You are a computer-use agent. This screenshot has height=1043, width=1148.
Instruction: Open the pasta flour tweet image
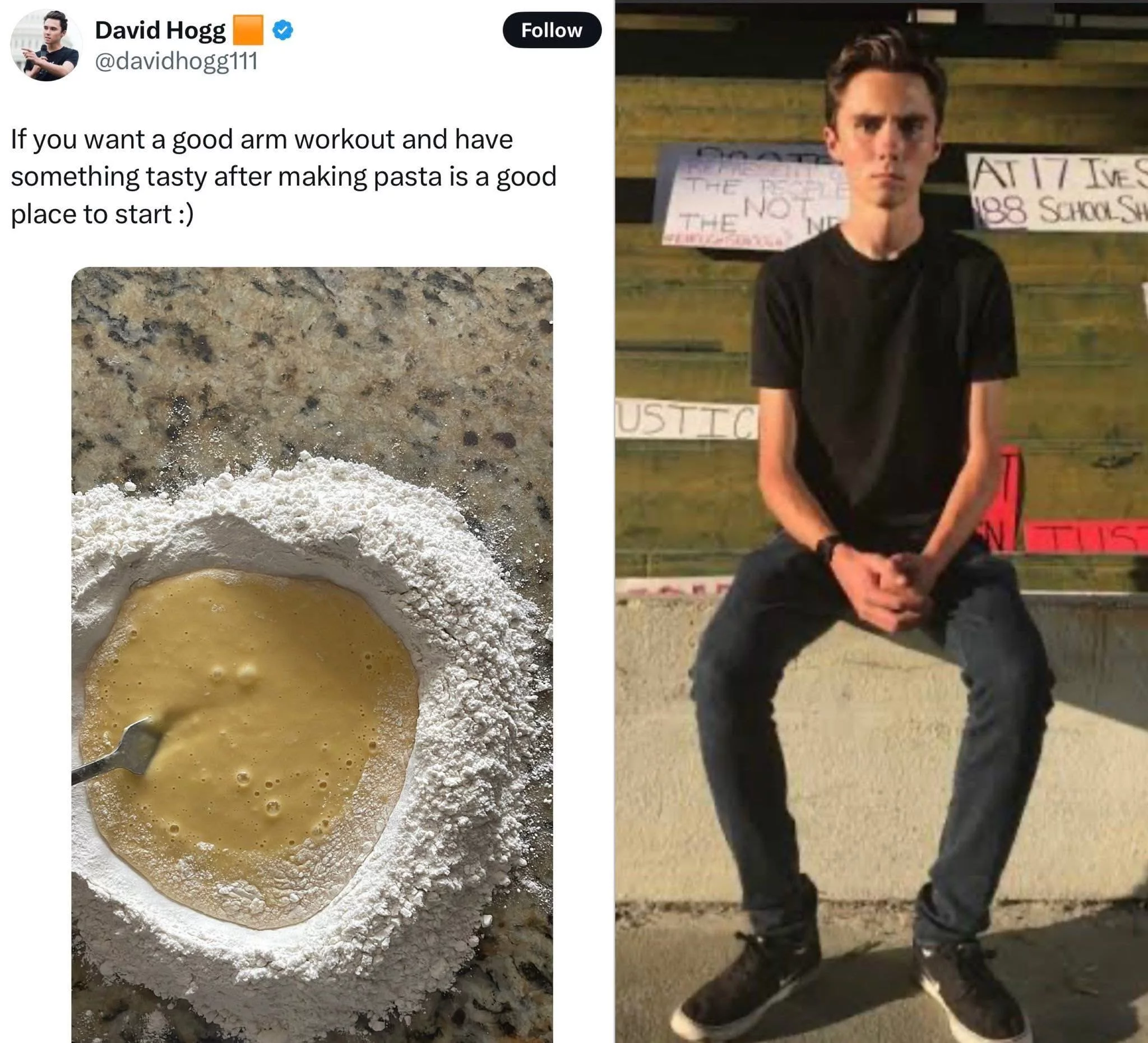point(312,654)
